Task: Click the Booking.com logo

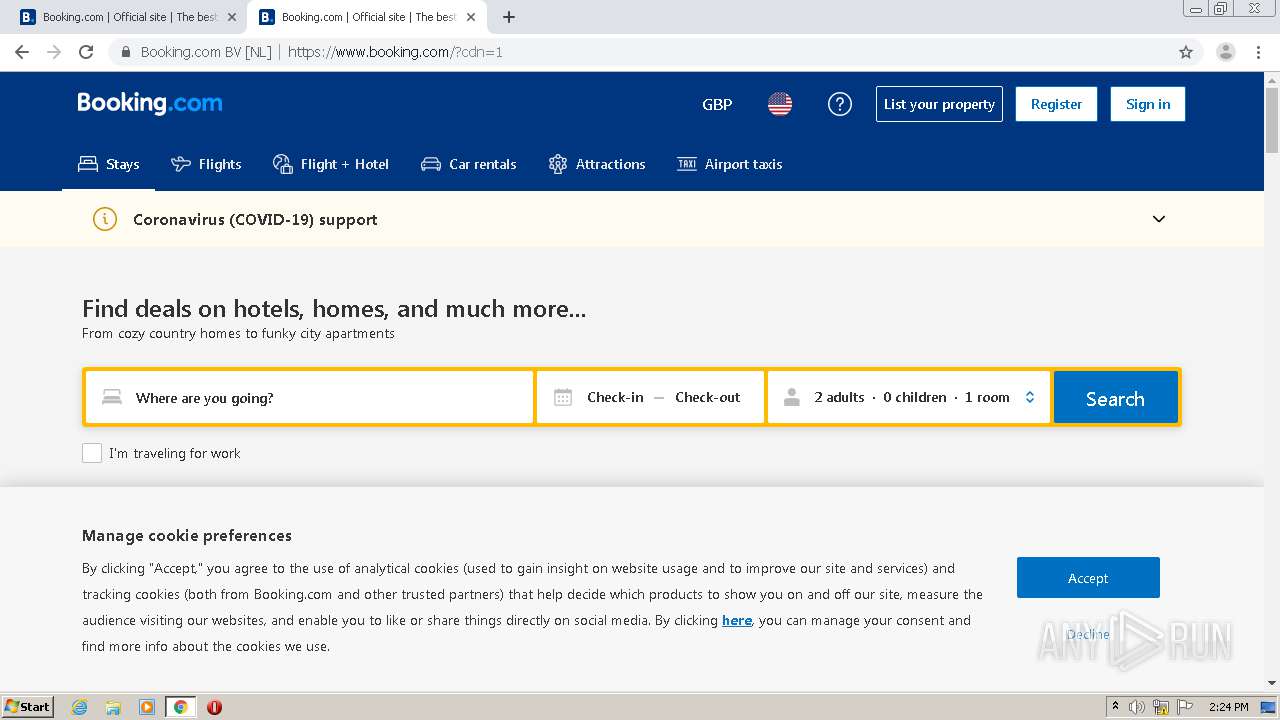Action: coord(150,103)
